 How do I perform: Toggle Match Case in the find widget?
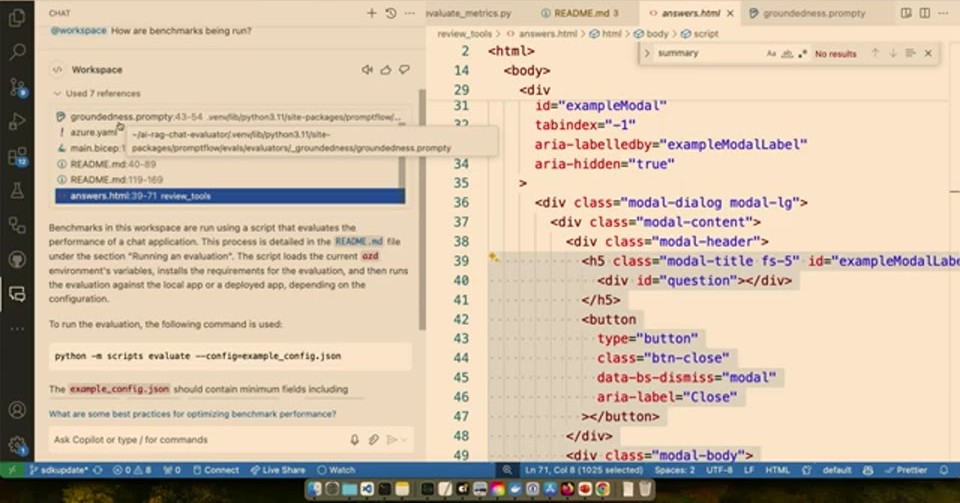click(771, 53)
